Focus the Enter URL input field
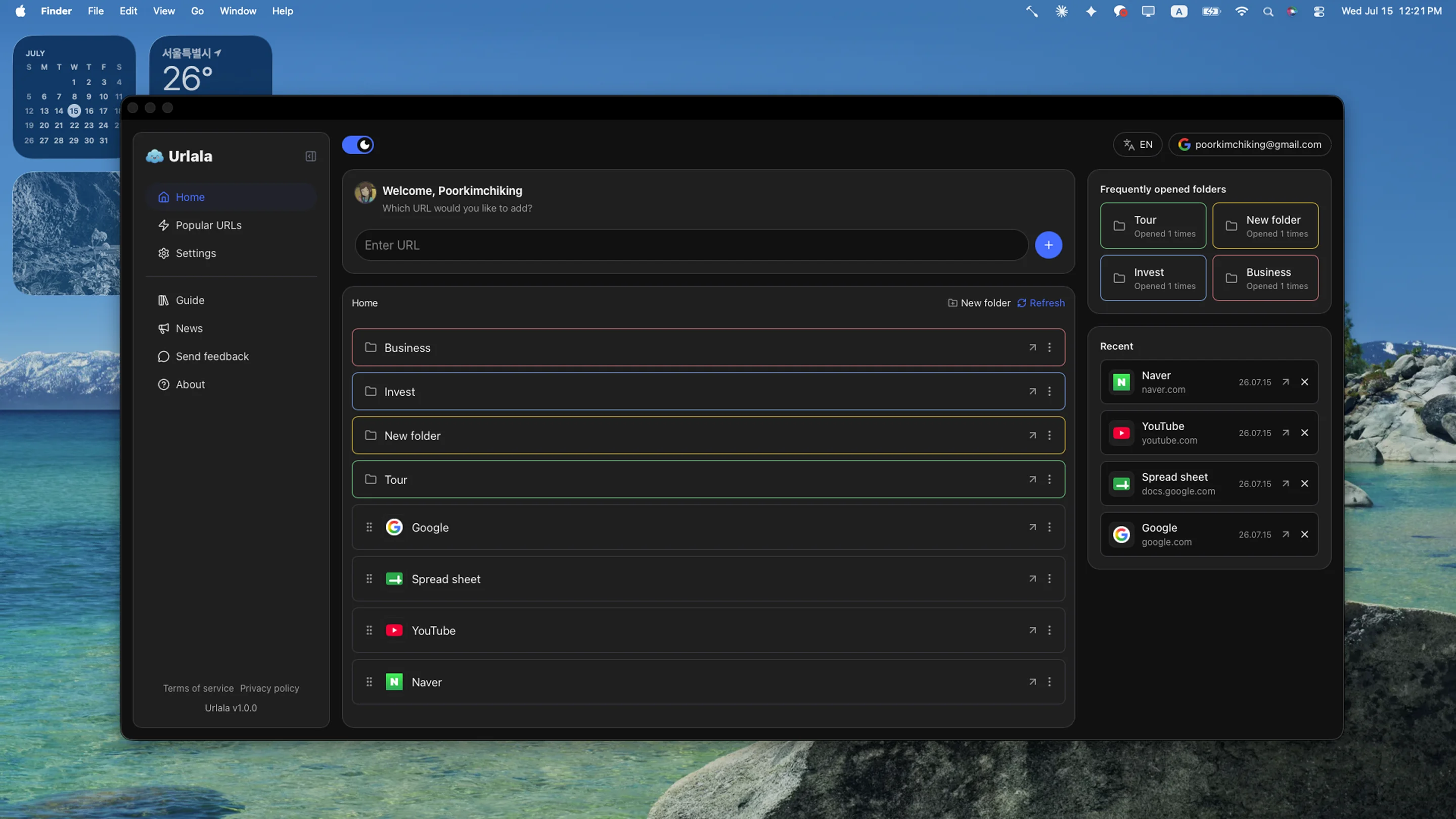Viewport: 1456px width, 819px height. (x=691, y=245)
